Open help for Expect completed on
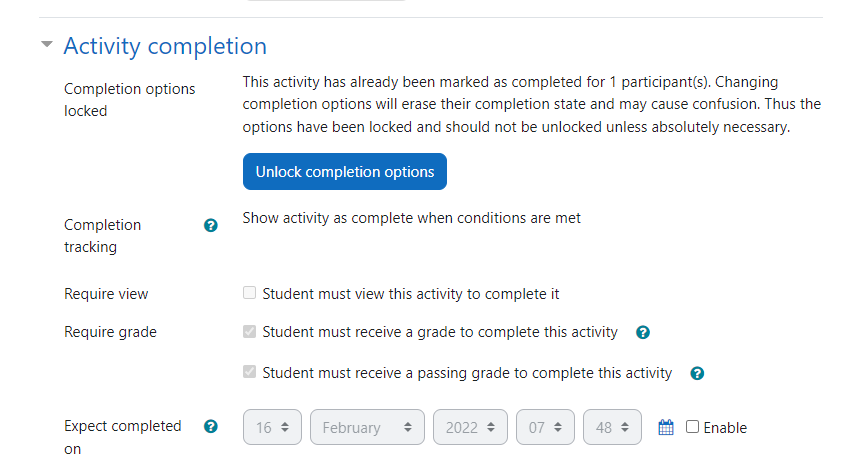 tap(211, 426)
